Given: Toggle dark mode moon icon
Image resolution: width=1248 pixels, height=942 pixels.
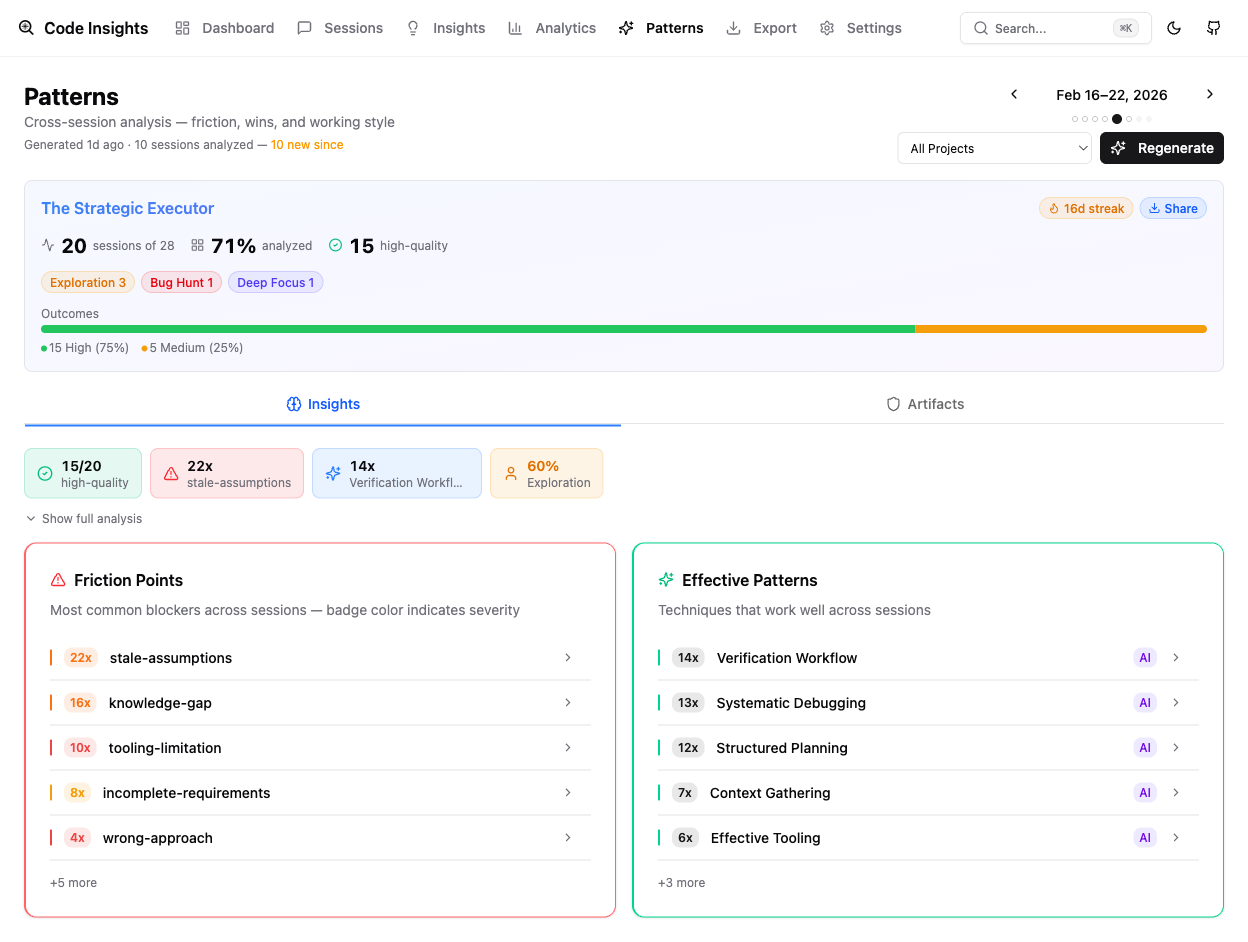Looking at the screenshot, I should (1174, 28).
